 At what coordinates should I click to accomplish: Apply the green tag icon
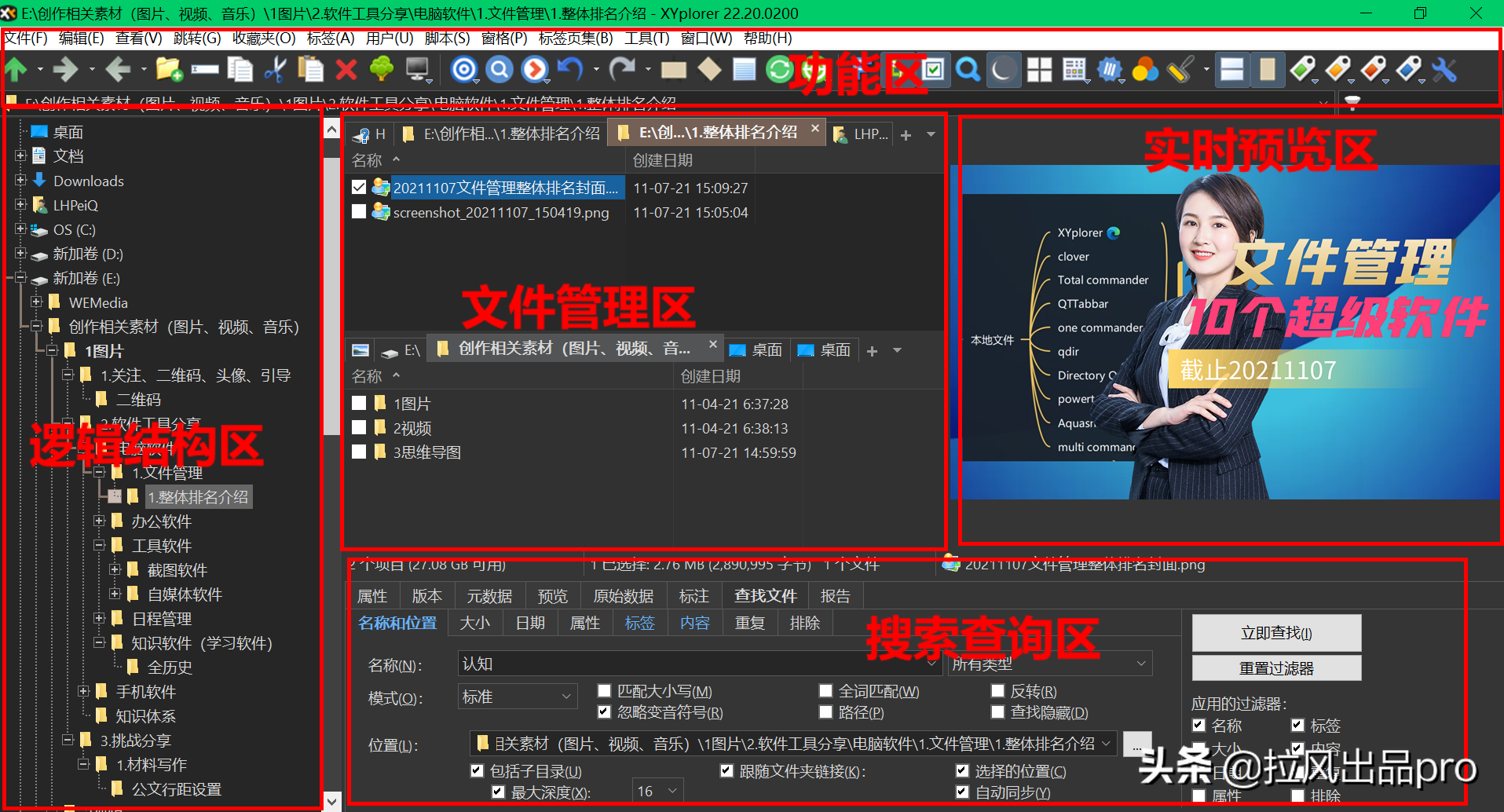pos(1304,69)
